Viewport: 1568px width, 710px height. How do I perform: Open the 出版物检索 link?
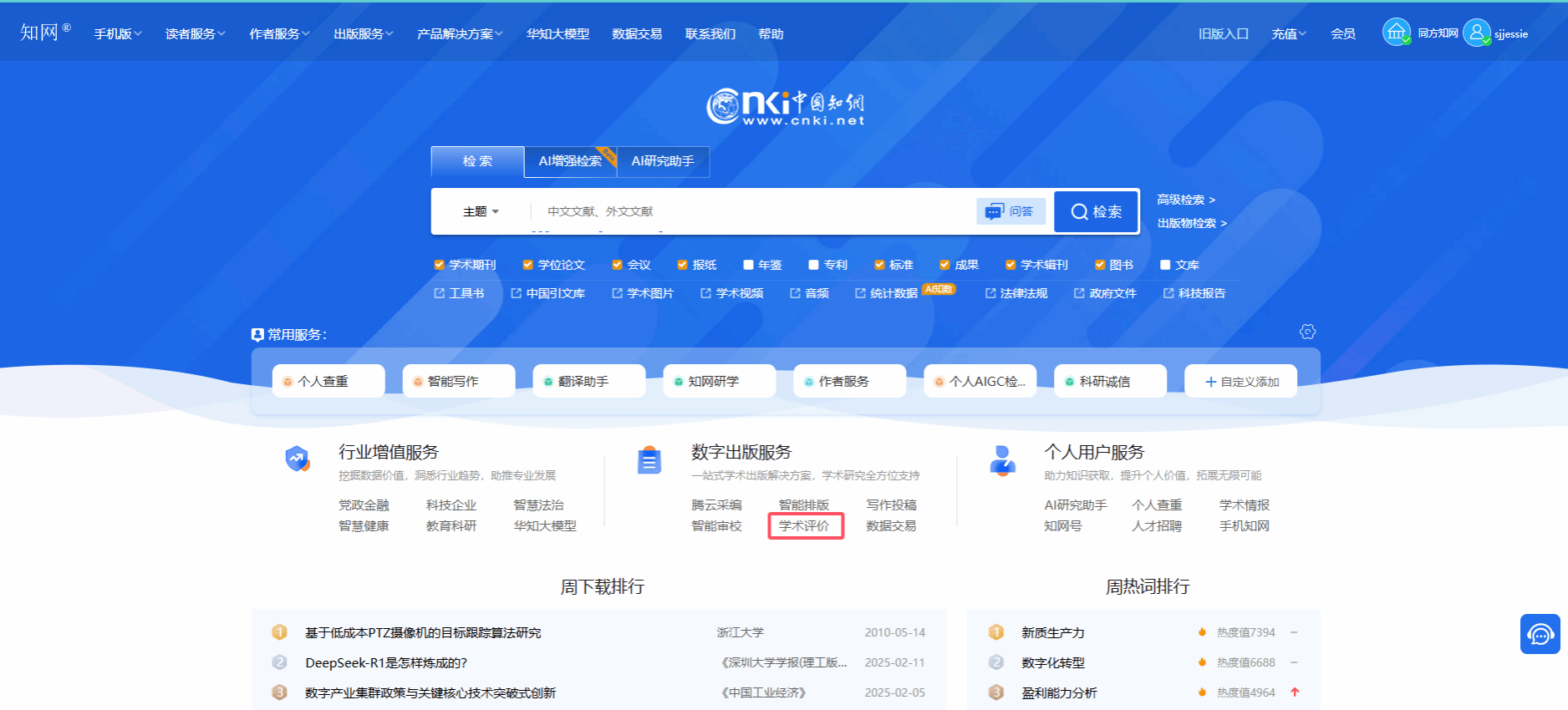point(1192,223)
